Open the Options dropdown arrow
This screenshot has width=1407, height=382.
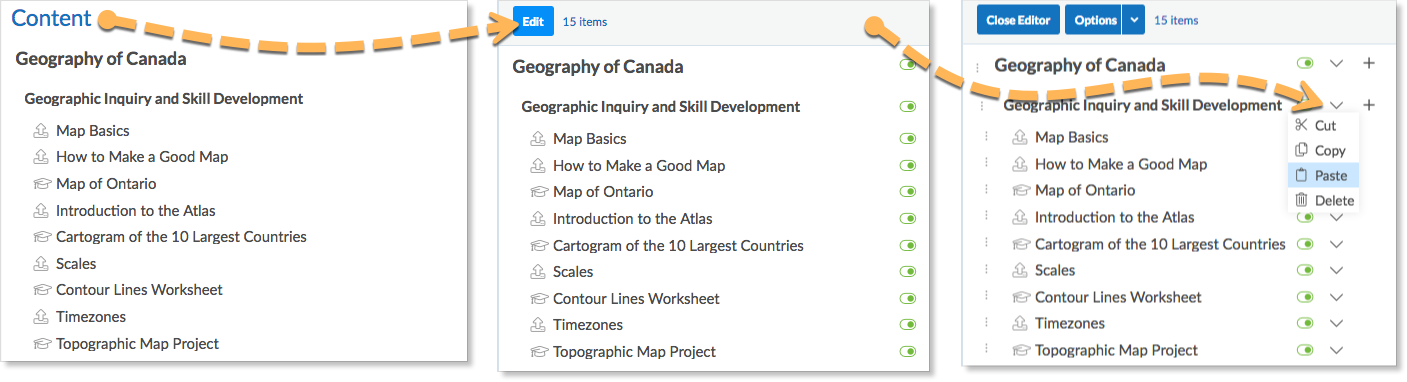[1133, 20]
